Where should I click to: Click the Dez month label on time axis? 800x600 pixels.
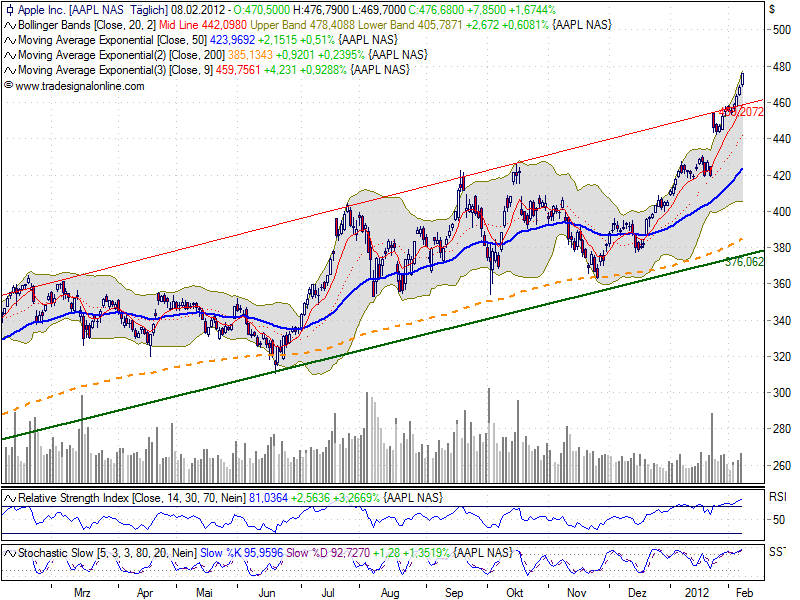(x=637, y=593)
